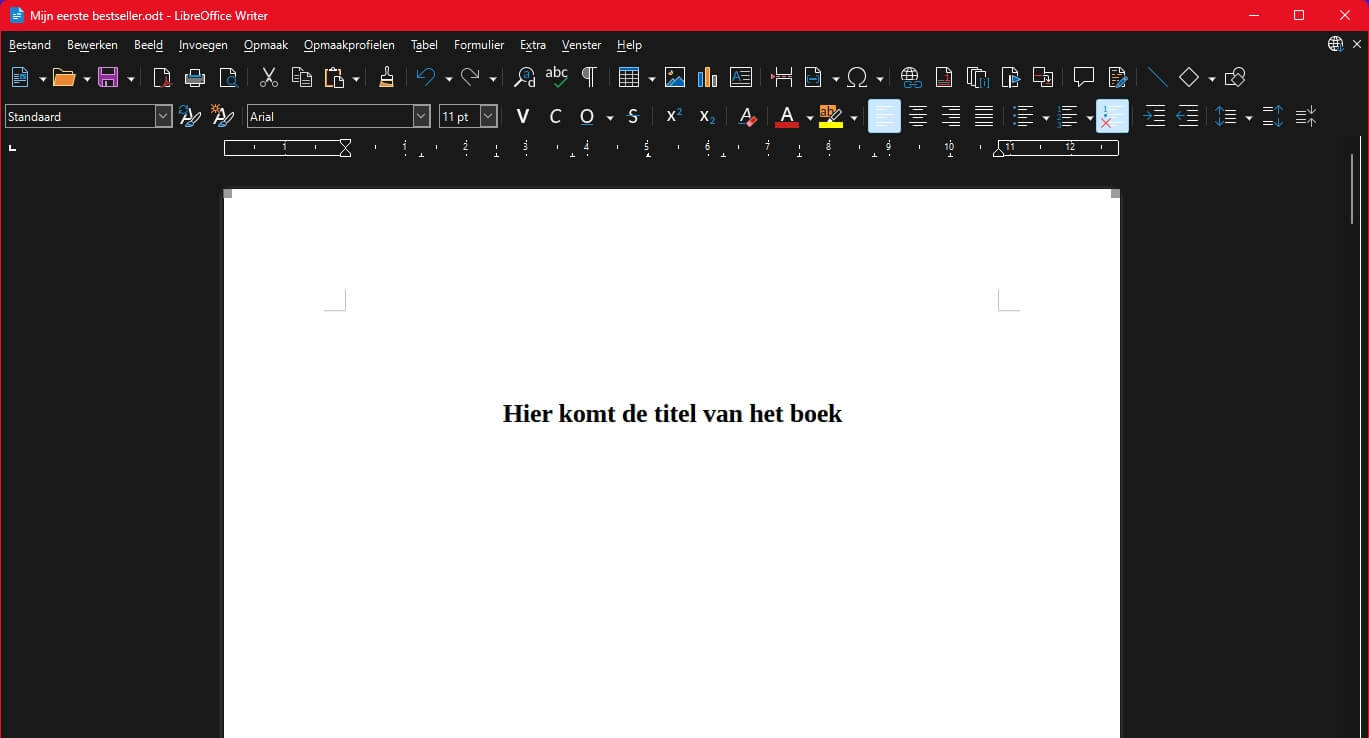Toggle italic (C) formatting
Viewport: 1369px width, 738px height.
tap(555, 117)
